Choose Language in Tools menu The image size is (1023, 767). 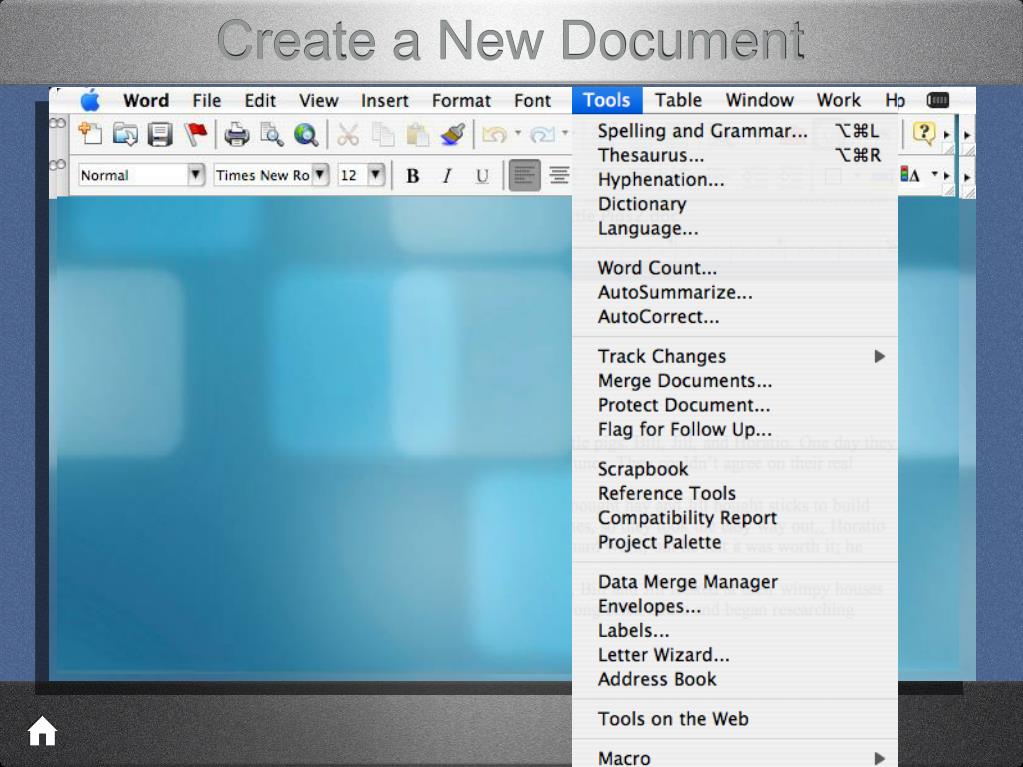(x=735, y=228)
